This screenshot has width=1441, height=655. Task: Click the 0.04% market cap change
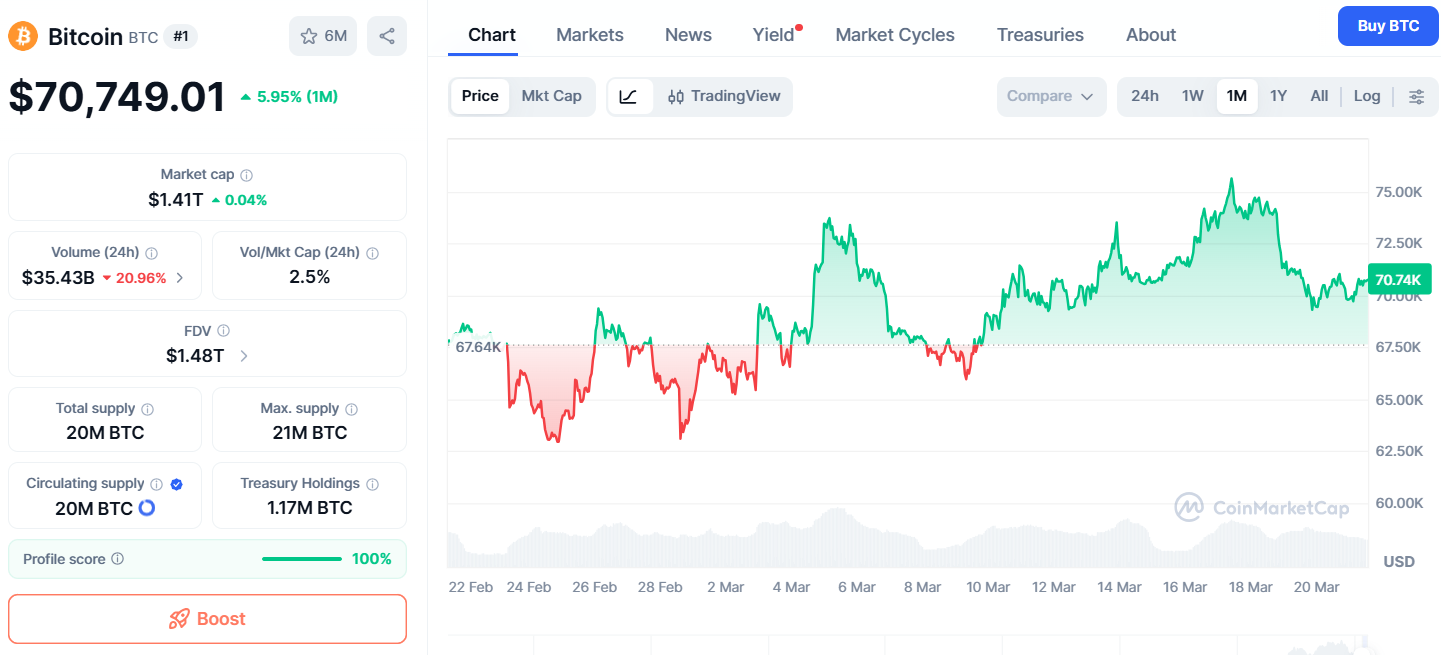(x=246, y=200)
